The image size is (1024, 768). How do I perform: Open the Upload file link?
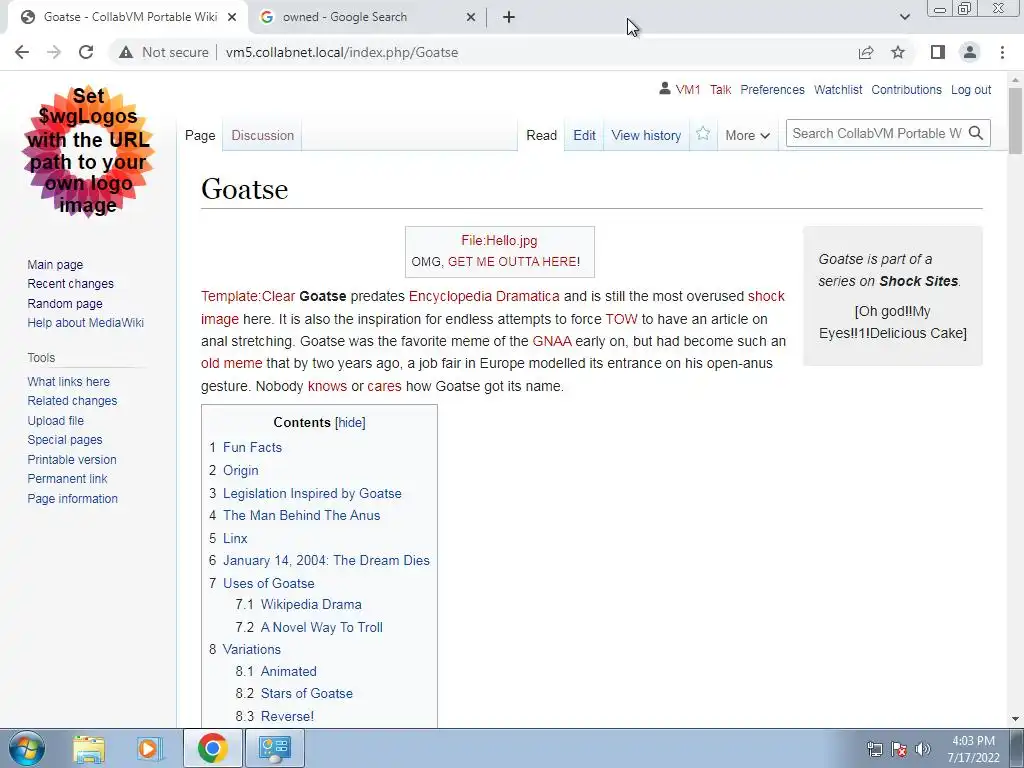56,421
